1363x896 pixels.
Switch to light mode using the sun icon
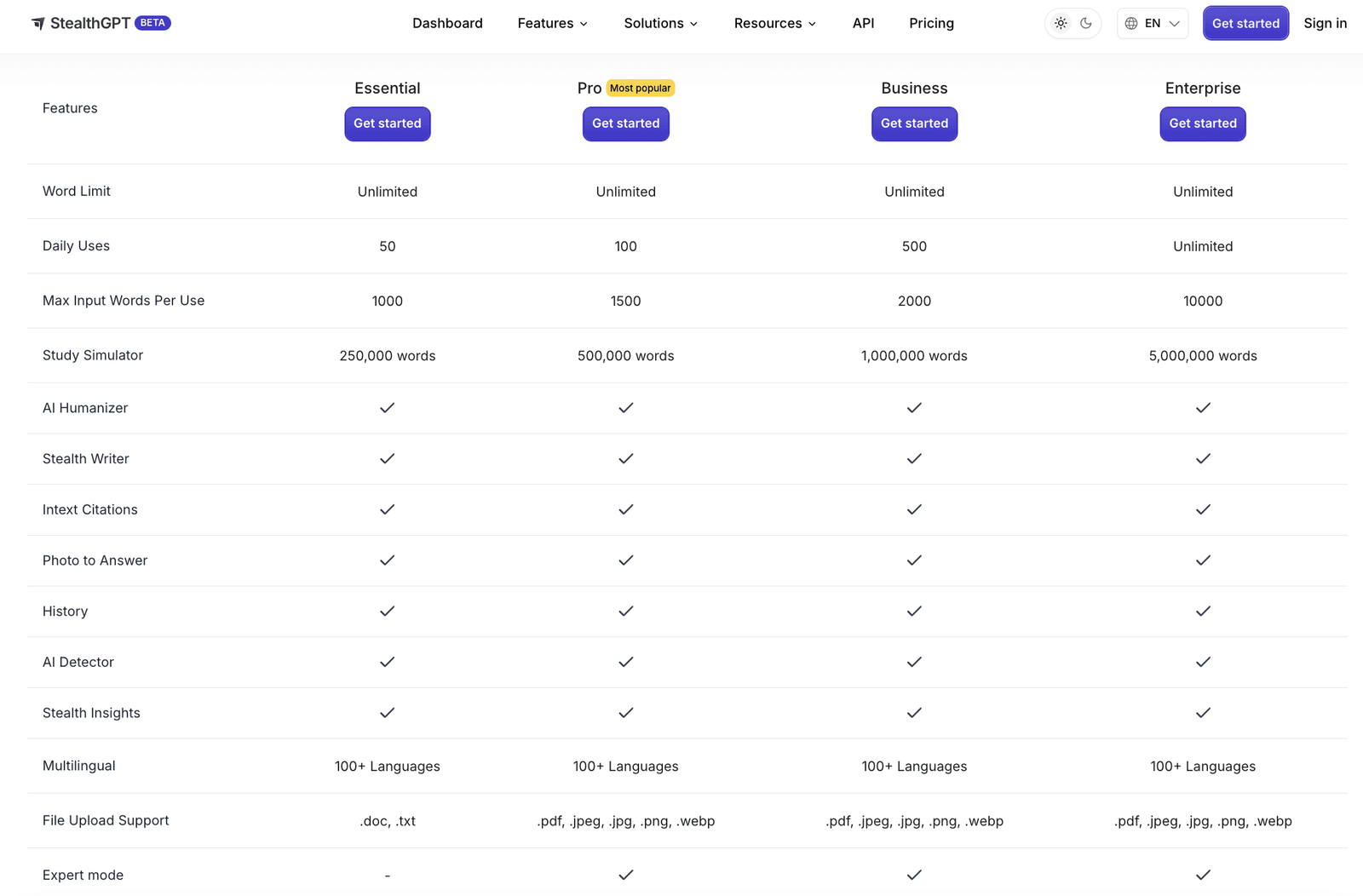tap(1061, 23)
